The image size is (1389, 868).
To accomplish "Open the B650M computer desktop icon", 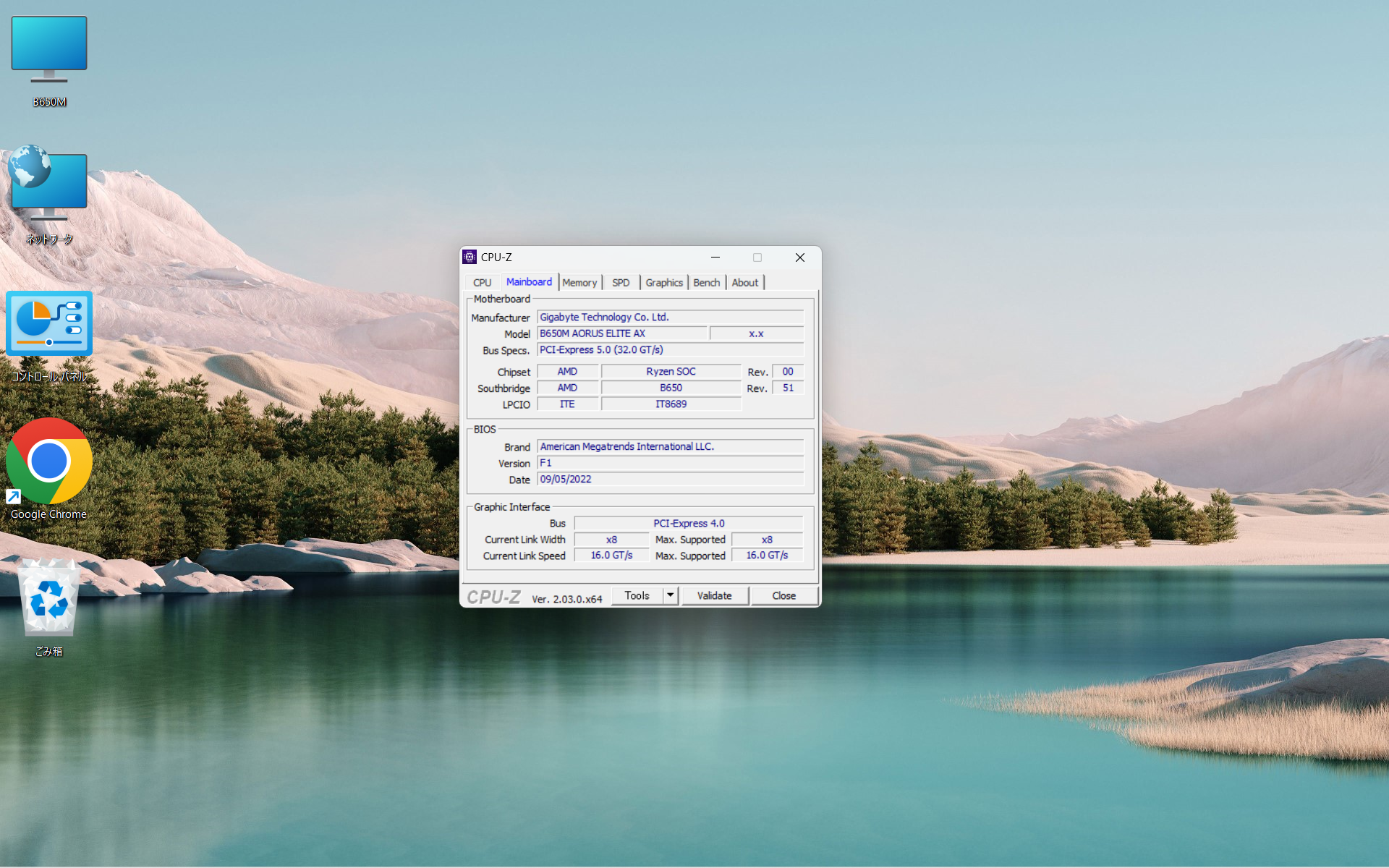I will point(49,61).
